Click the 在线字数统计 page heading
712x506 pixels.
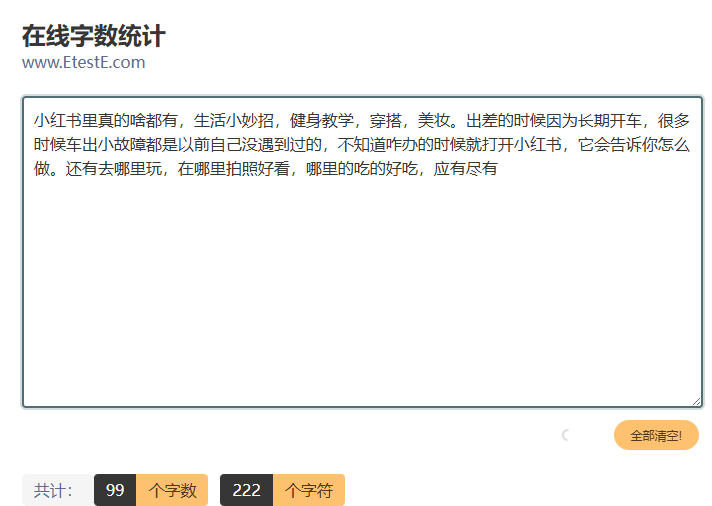pos(94,36)
